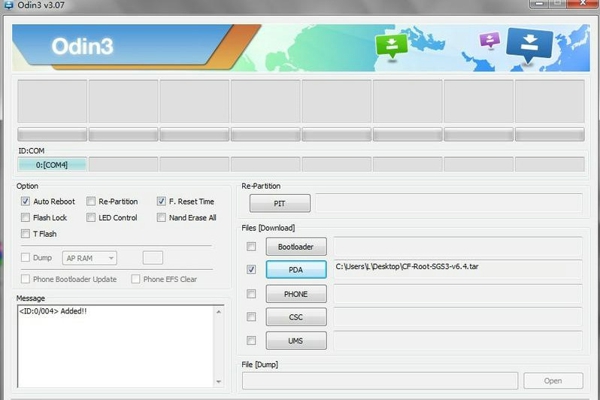The height and width of the screenshot is (400, 600).
Task: Enable the Nand Erase All checkbox
Action: [x=161, y=217]
